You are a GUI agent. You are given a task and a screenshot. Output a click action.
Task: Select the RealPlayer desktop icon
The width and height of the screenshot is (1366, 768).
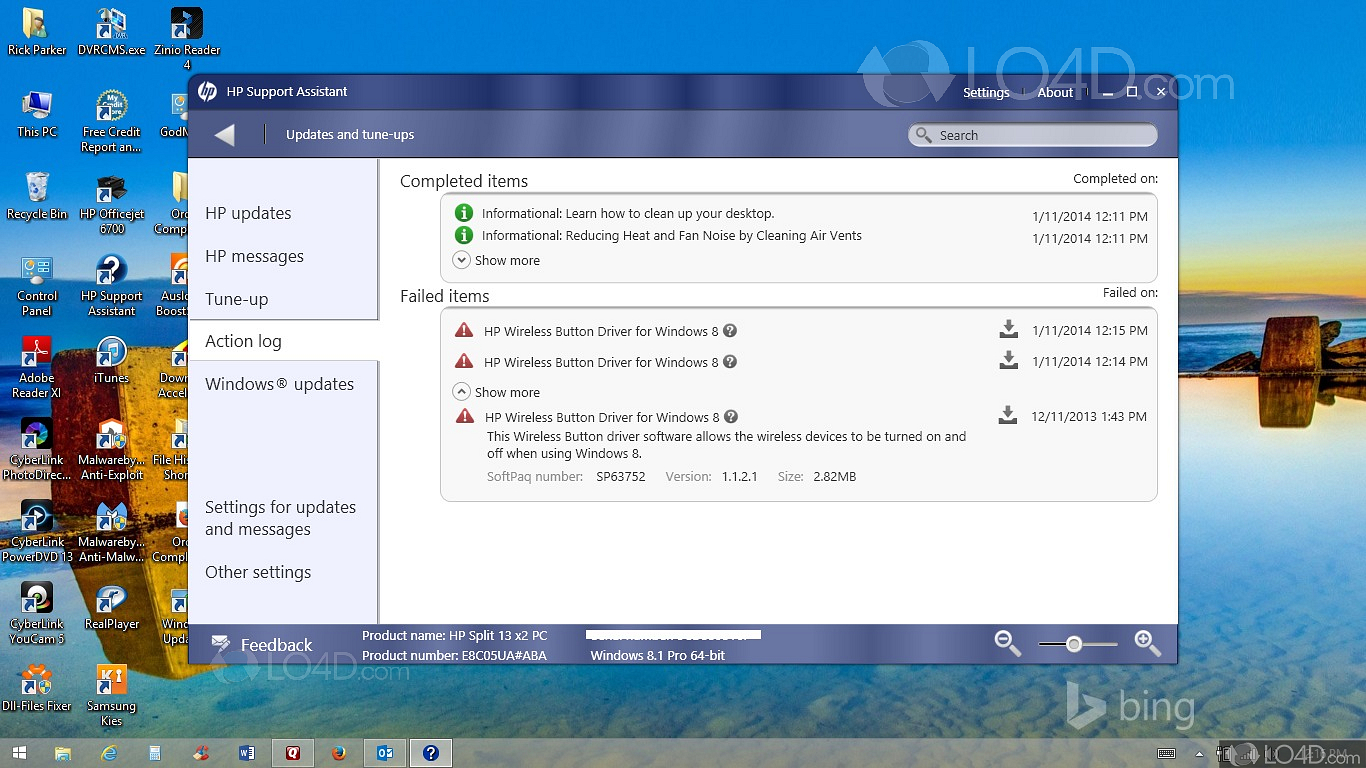111,606
